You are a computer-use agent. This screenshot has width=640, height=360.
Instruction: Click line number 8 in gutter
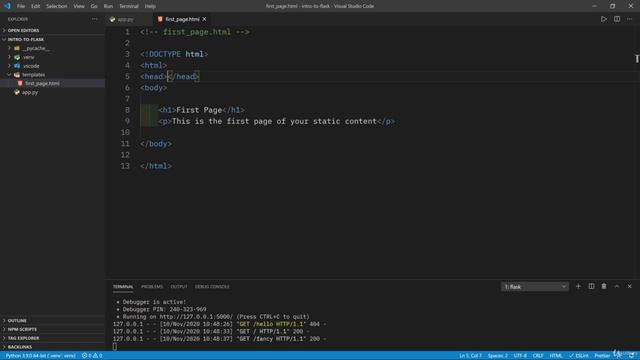click(127, 110)
